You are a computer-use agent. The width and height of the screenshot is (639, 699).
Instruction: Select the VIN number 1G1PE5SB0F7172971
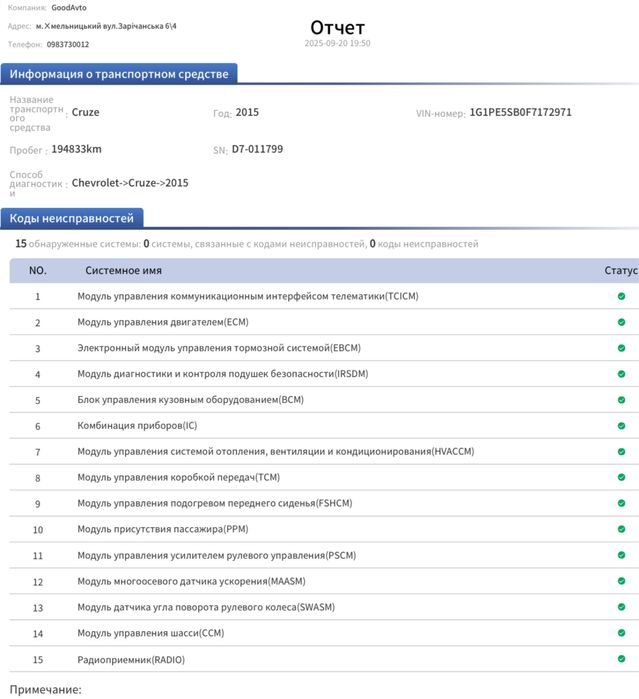520,112
